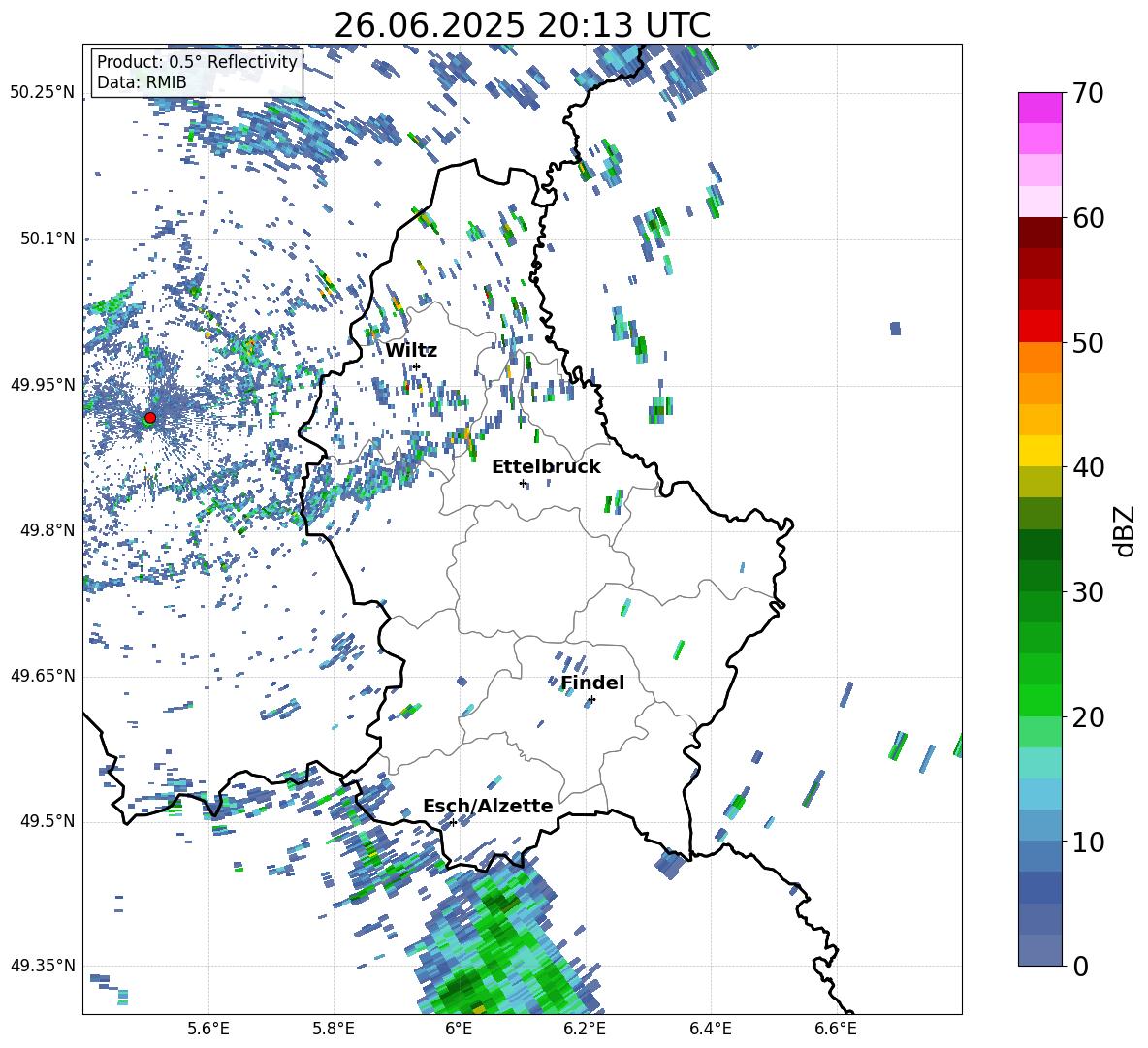
Task: Click the Findel city label
Action: 592,683
